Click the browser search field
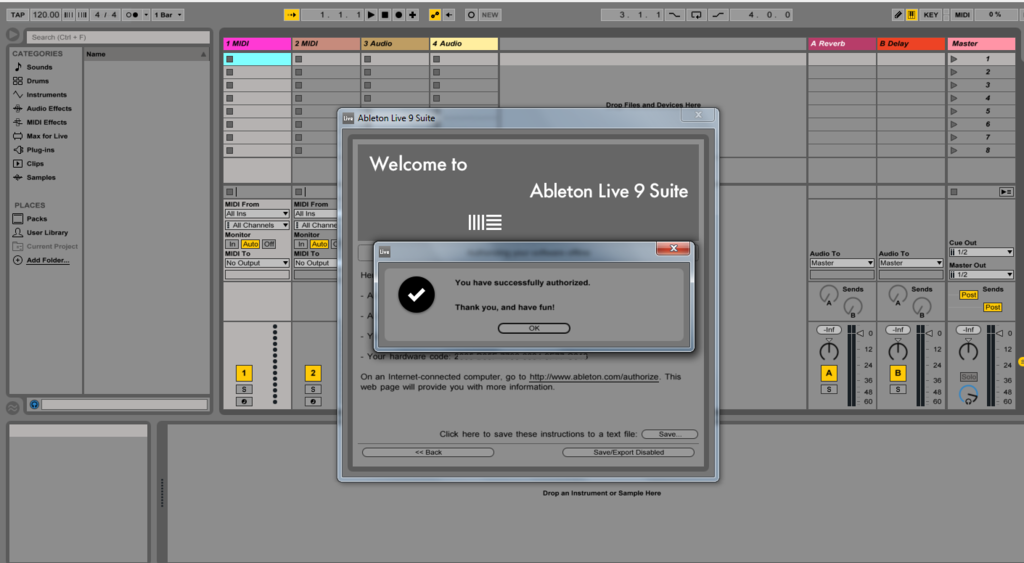The height and width of the screenshot is (563, 1024). click(x=118, y=37)
